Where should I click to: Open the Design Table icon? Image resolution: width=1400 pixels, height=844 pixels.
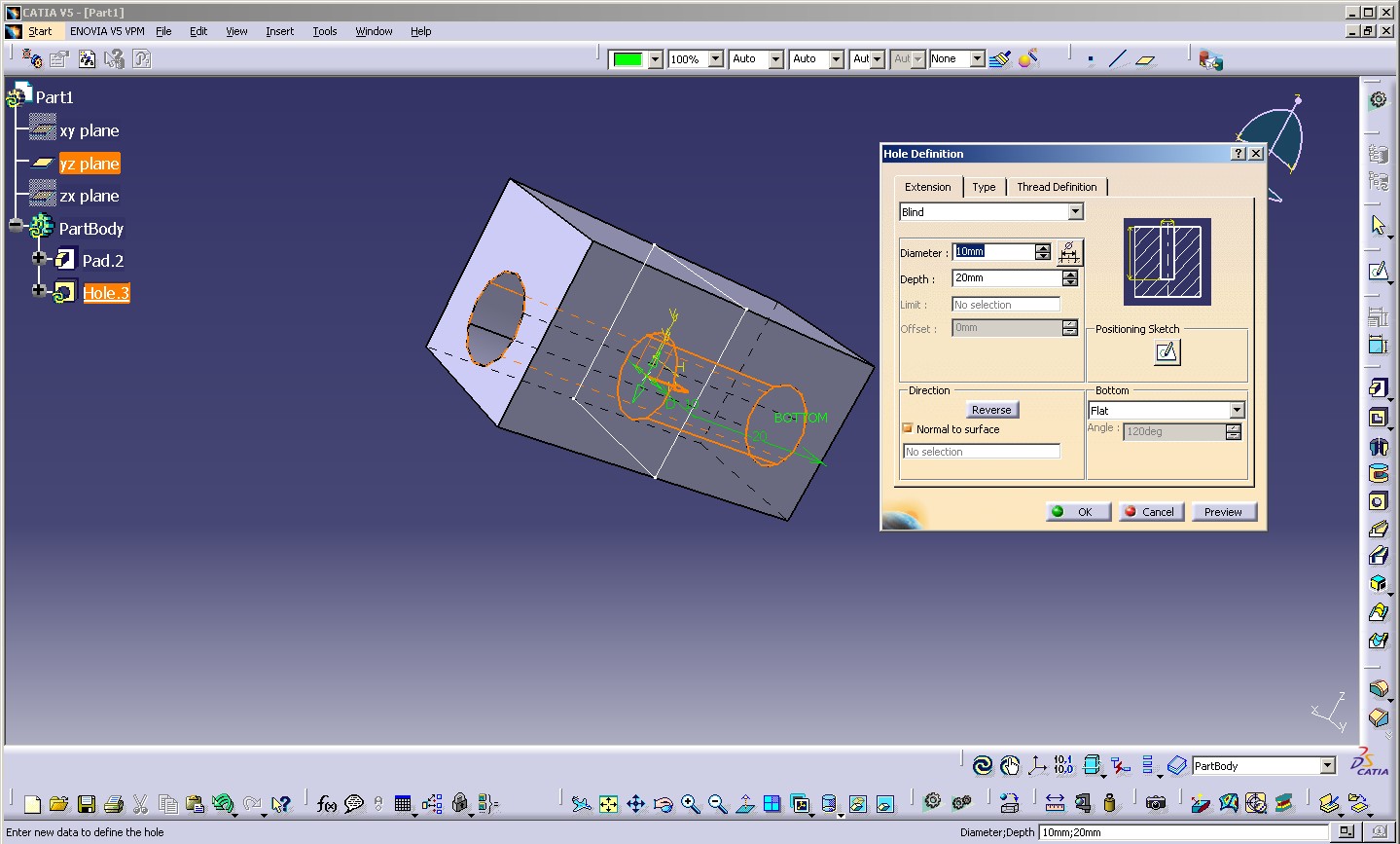(x=404, y=804)
